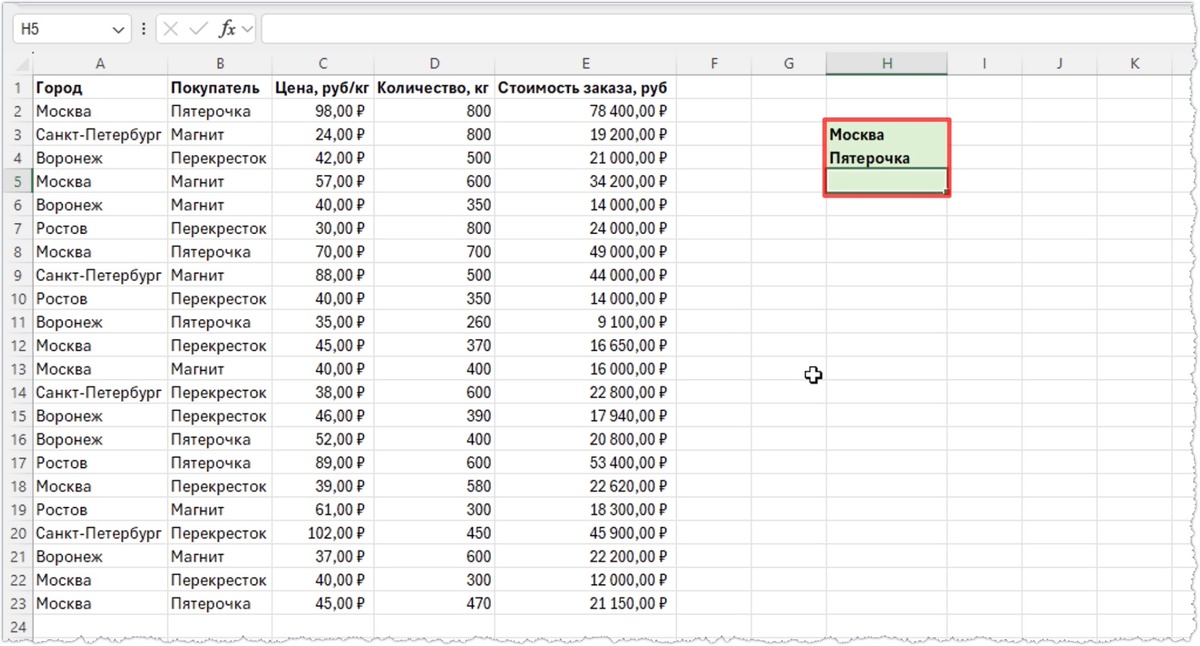Select cell H4 containing Пятерочка

coord(887,158)
